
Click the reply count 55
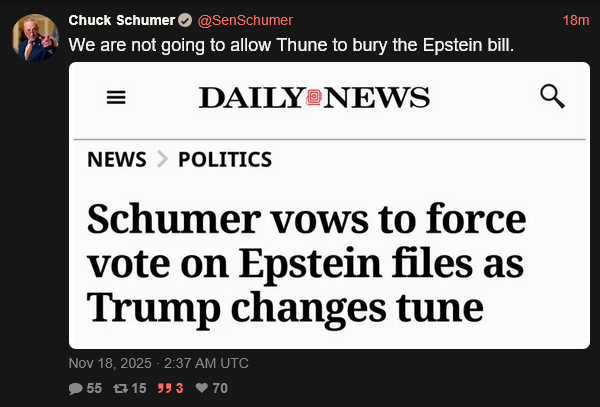(x=94, y=388)
